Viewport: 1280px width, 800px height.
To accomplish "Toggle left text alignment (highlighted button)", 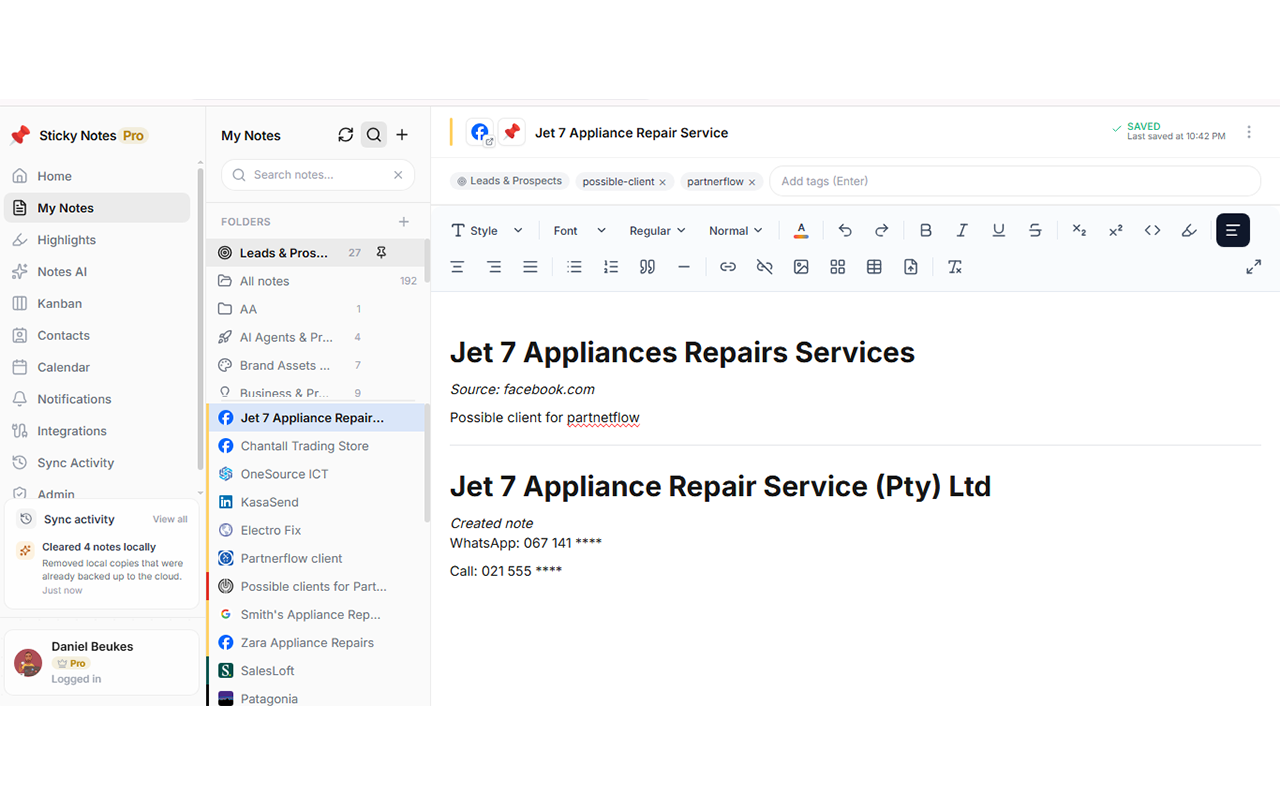I will pos(1233,230).
